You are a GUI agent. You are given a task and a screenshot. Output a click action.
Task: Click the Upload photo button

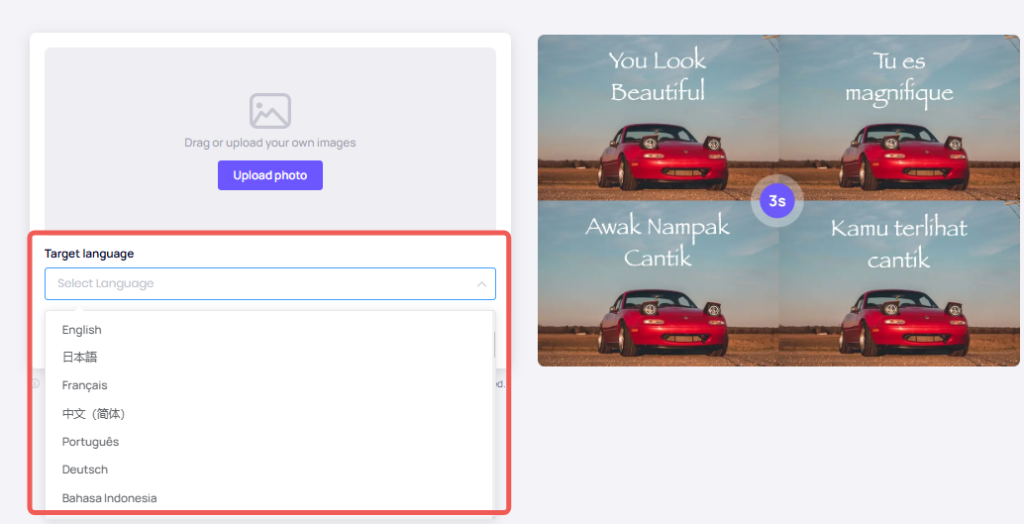(270, 175)
